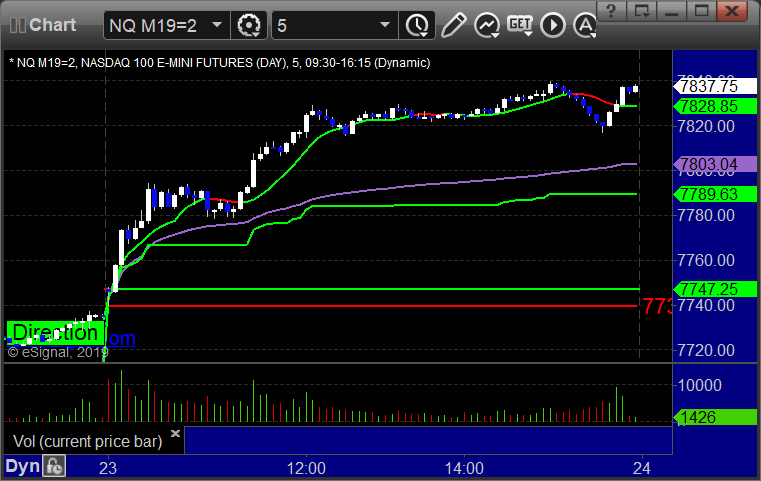Open the studies chart-line icon
The height and width of the screenshot is (481, 761).
point(487,25)
